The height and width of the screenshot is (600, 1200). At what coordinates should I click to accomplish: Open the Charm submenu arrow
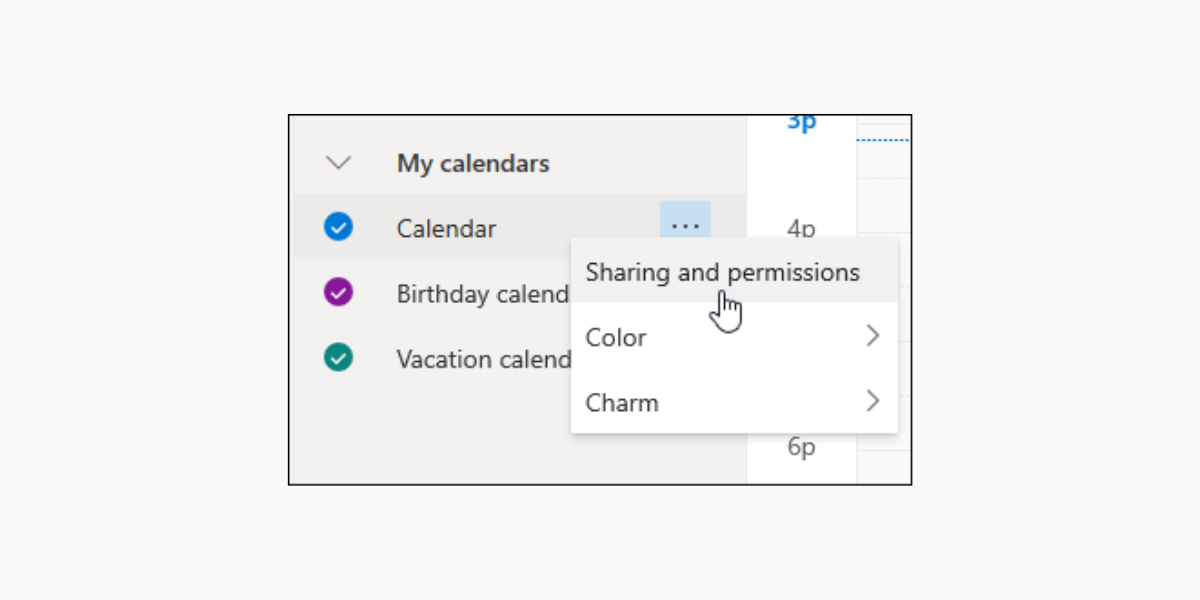point(872,401)
